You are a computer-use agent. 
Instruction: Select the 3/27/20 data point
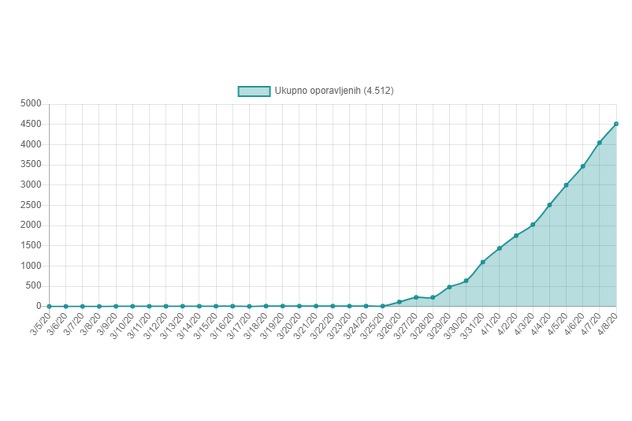click(416, 297)
